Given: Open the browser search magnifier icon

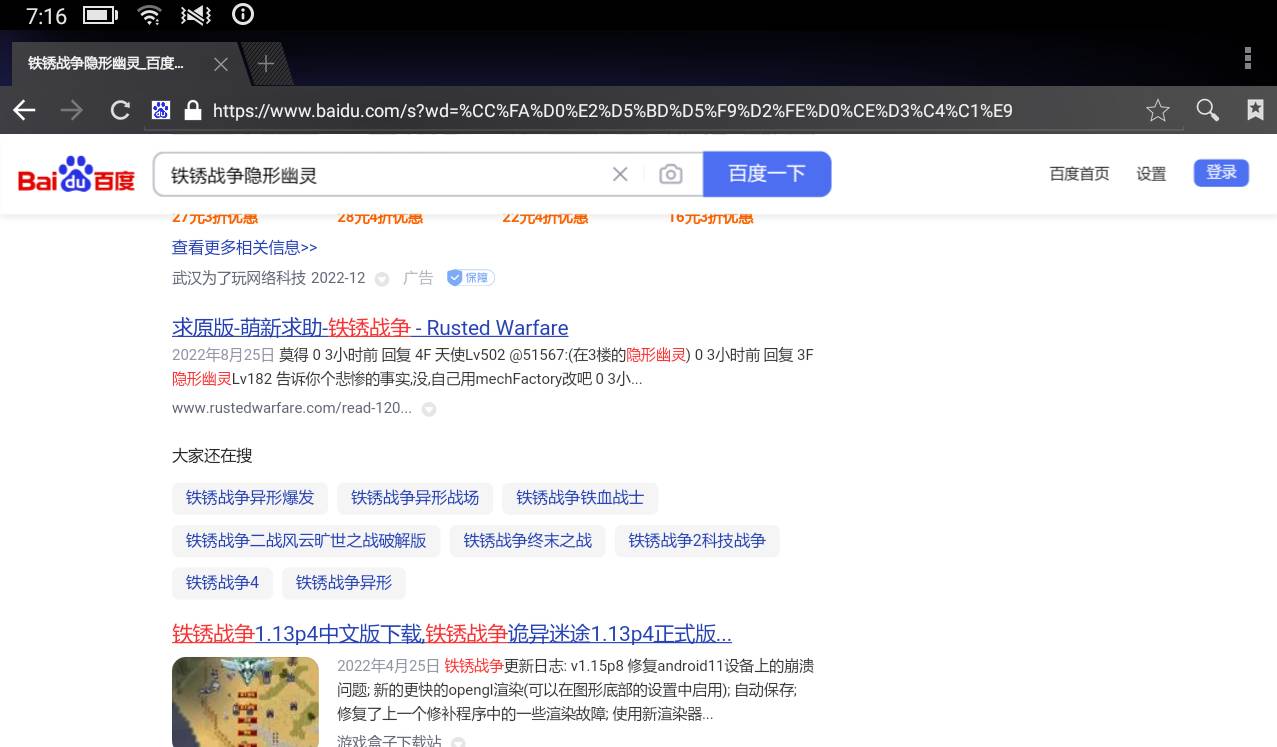Looking at the screenshot, I should 1207,110.
